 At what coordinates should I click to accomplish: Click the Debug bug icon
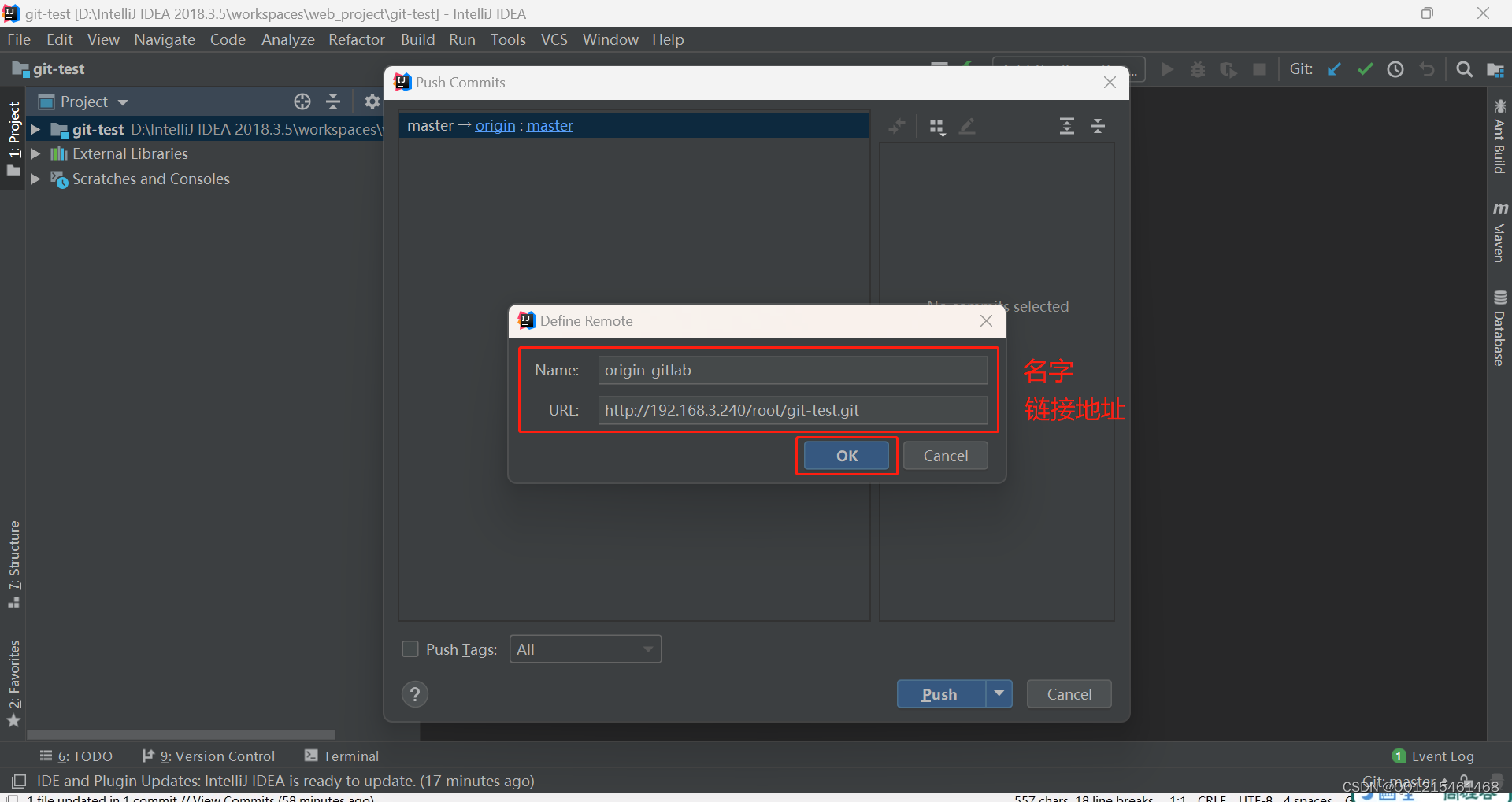click(x=1198, y=69)
